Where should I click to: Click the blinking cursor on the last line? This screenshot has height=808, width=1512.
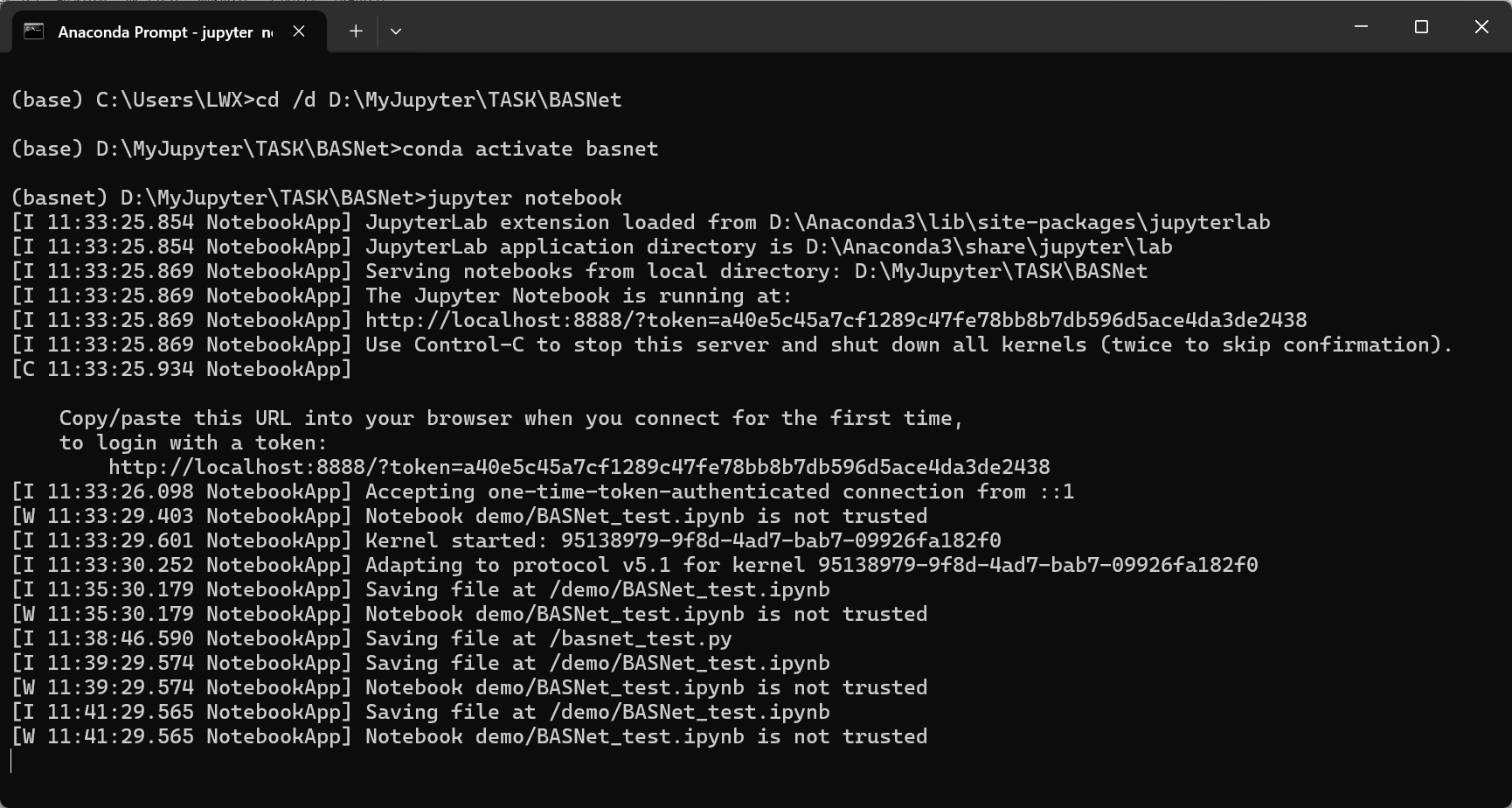click(x=12, y=761)
